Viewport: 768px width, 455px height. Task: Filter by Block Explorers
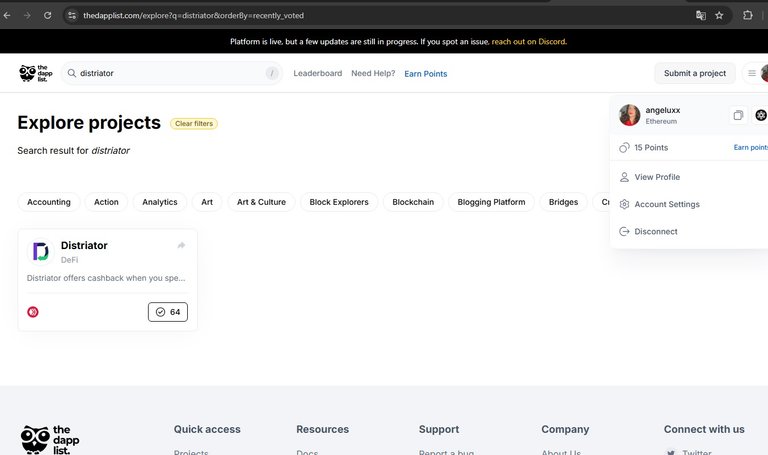click(339, 202)
